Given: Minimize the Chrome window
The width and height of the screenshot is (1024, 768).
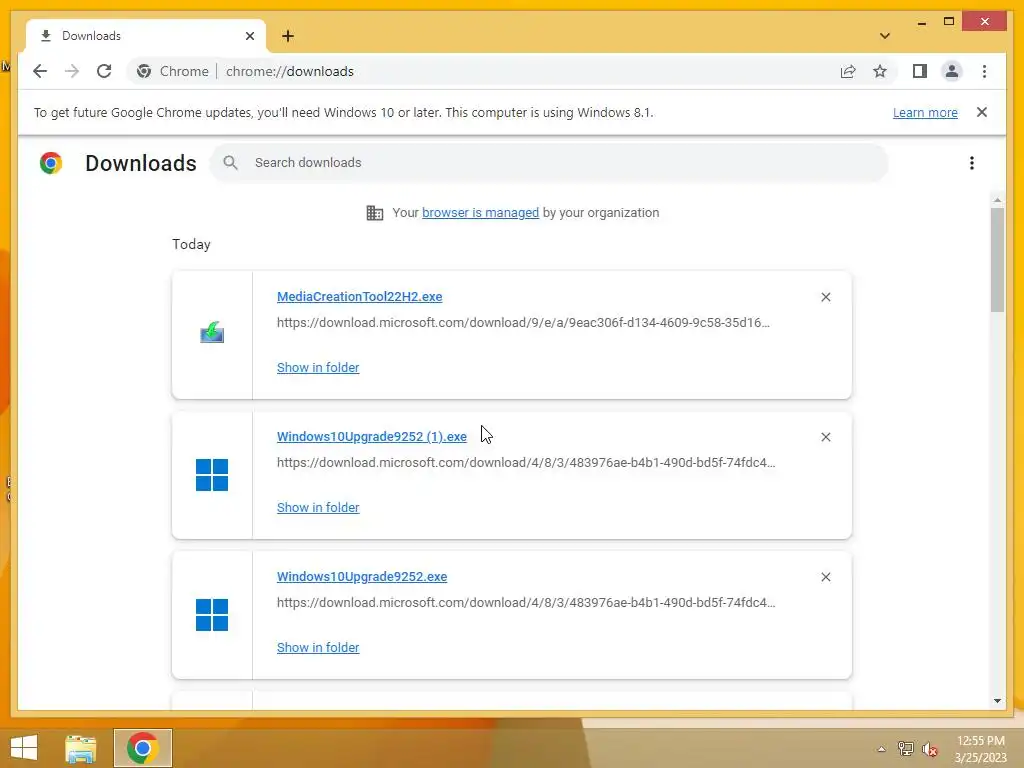Looking at the screenshot, I should point(921,22).
